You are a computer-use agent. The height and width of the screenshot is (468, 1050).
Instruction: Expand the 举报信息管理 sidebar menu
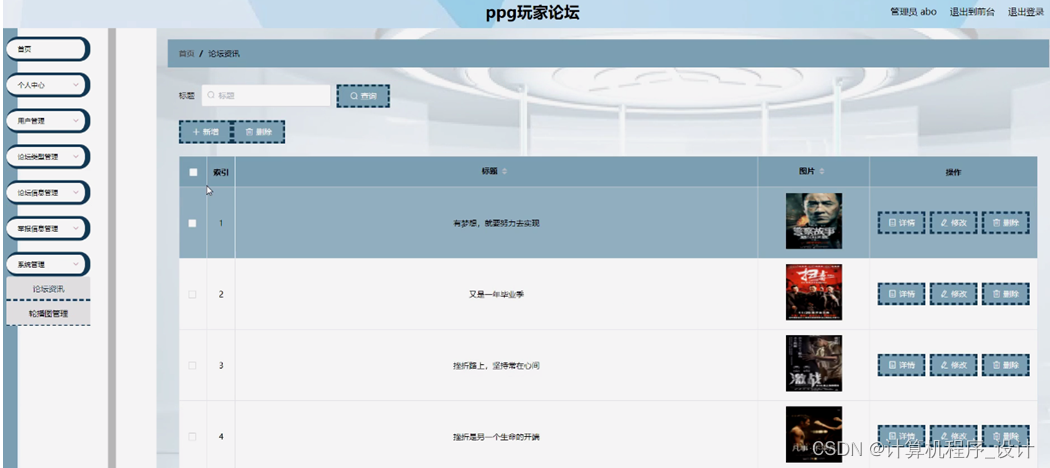pos(48,228)
